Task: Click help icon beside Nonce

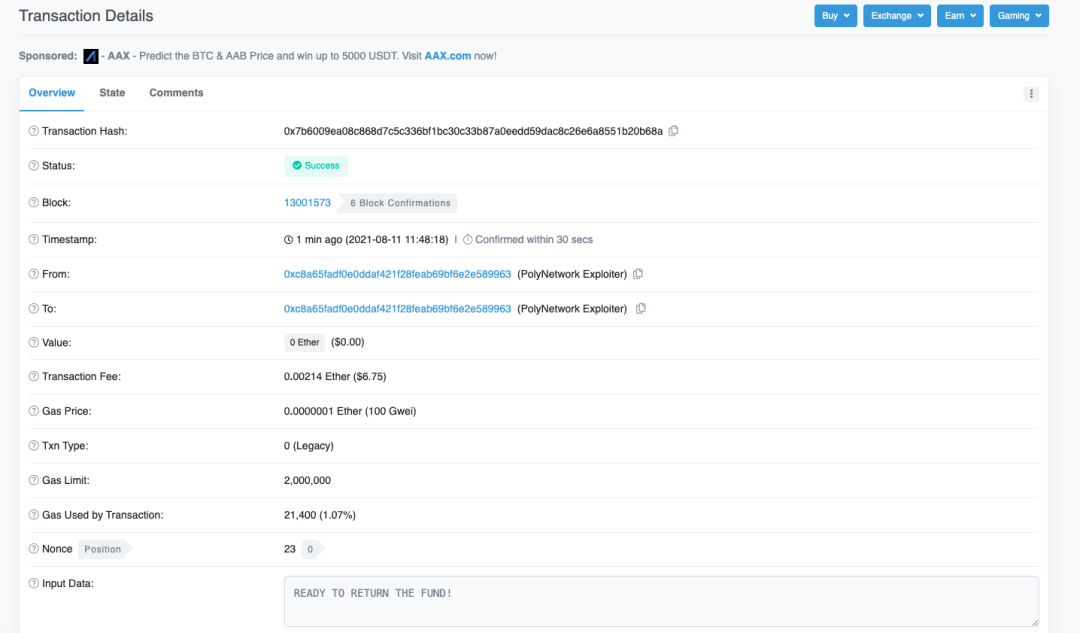Action: coord(33,549)
